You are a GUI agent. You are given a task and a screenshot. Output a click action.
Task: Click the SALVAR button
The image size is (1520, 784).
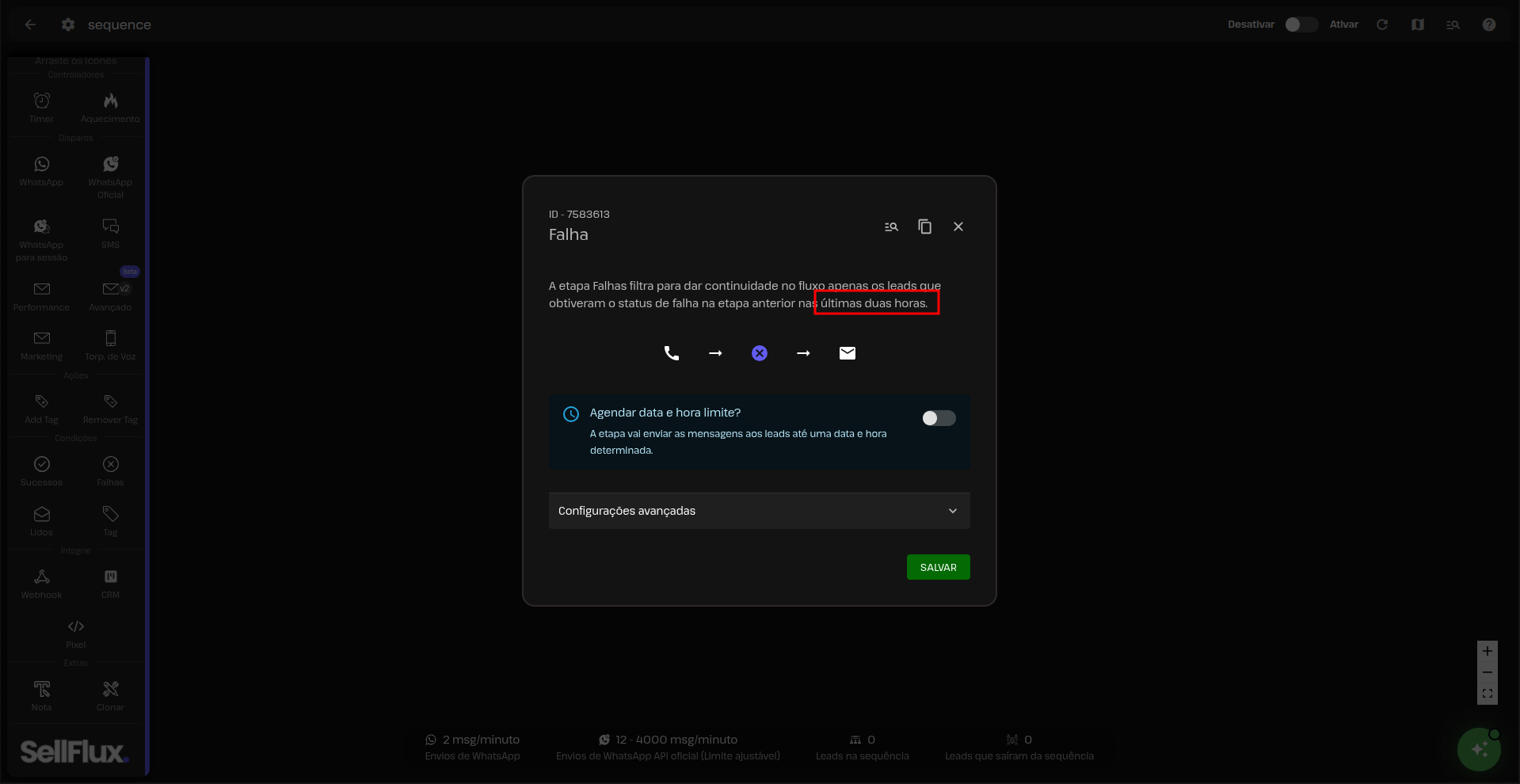pos(938,567)
